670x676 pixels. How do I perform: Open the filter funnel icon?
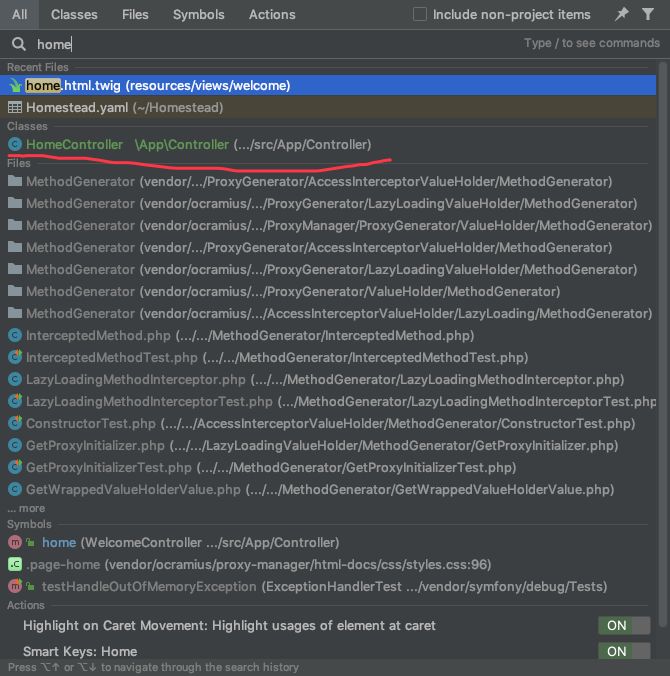648,15
